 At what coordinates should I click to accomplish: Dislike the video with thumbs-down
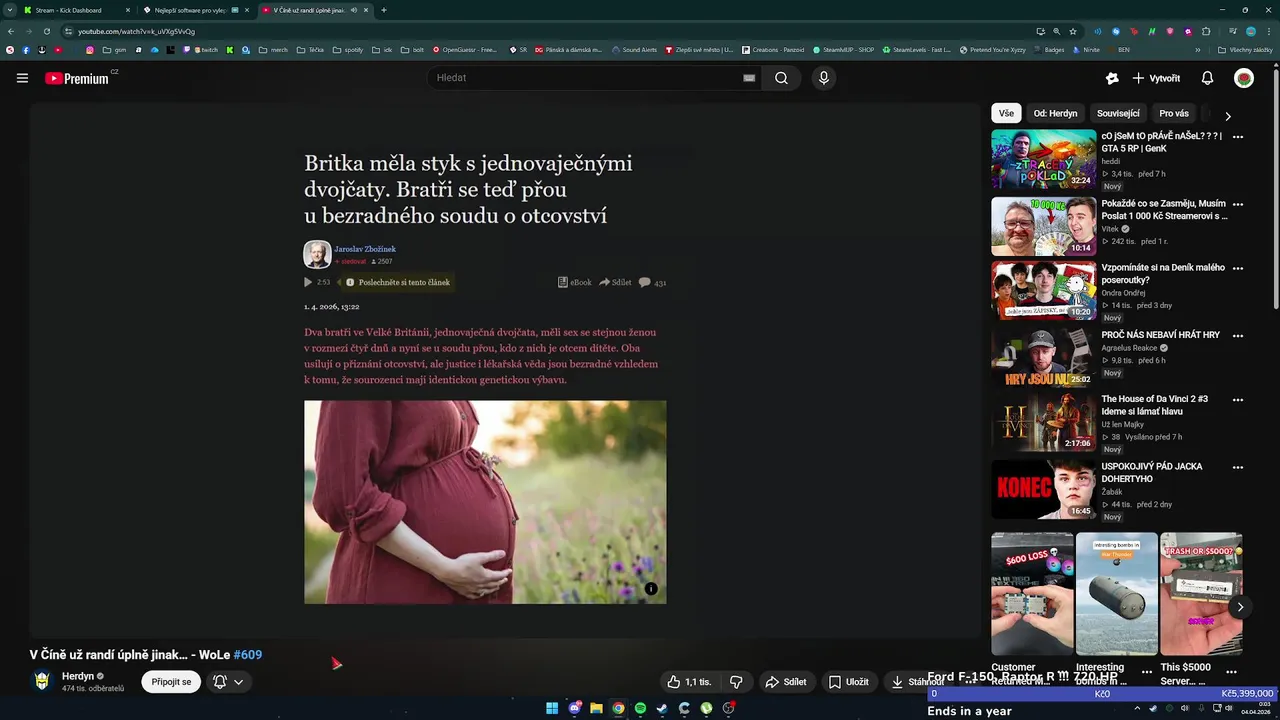tap(736, 682)
